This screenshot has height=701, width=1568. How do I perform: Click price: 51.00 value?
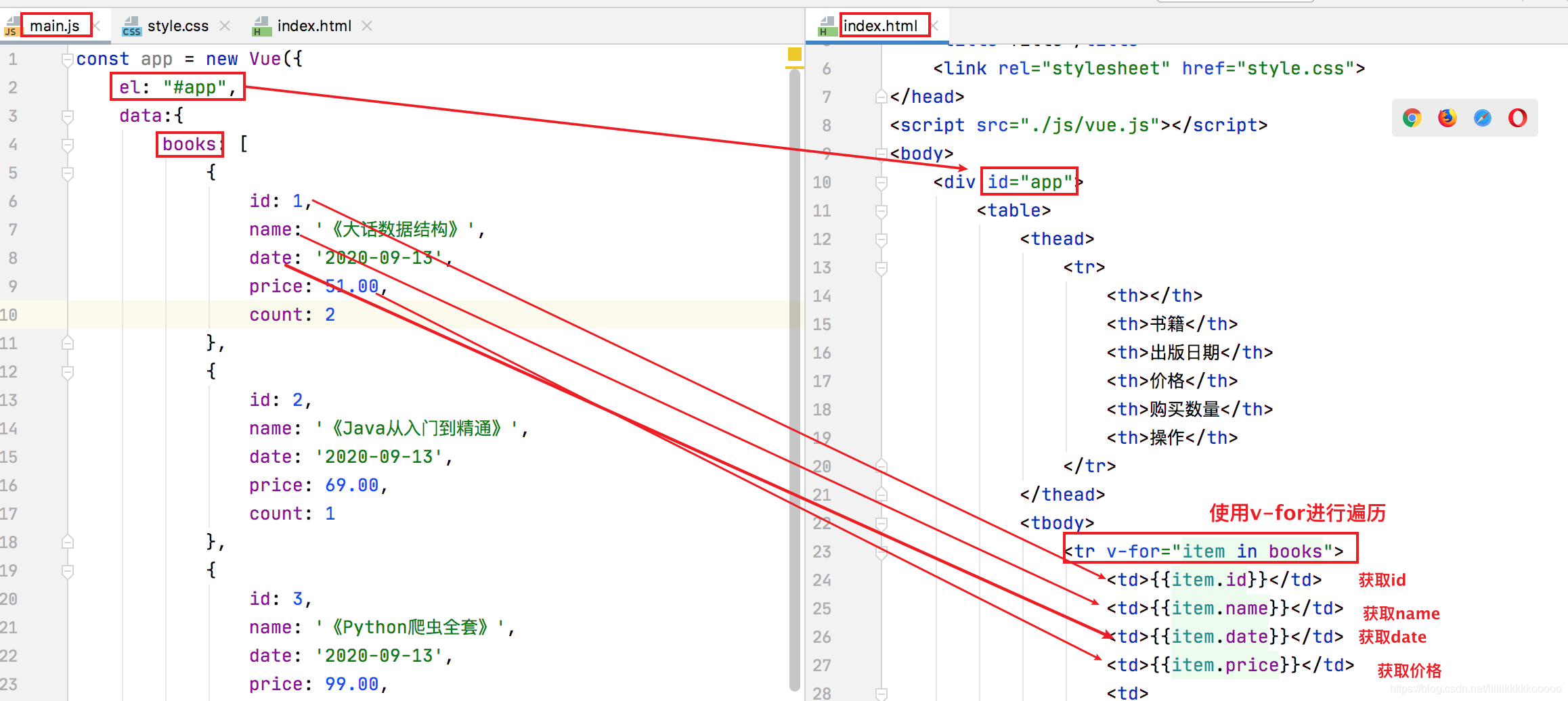point(352,286)
